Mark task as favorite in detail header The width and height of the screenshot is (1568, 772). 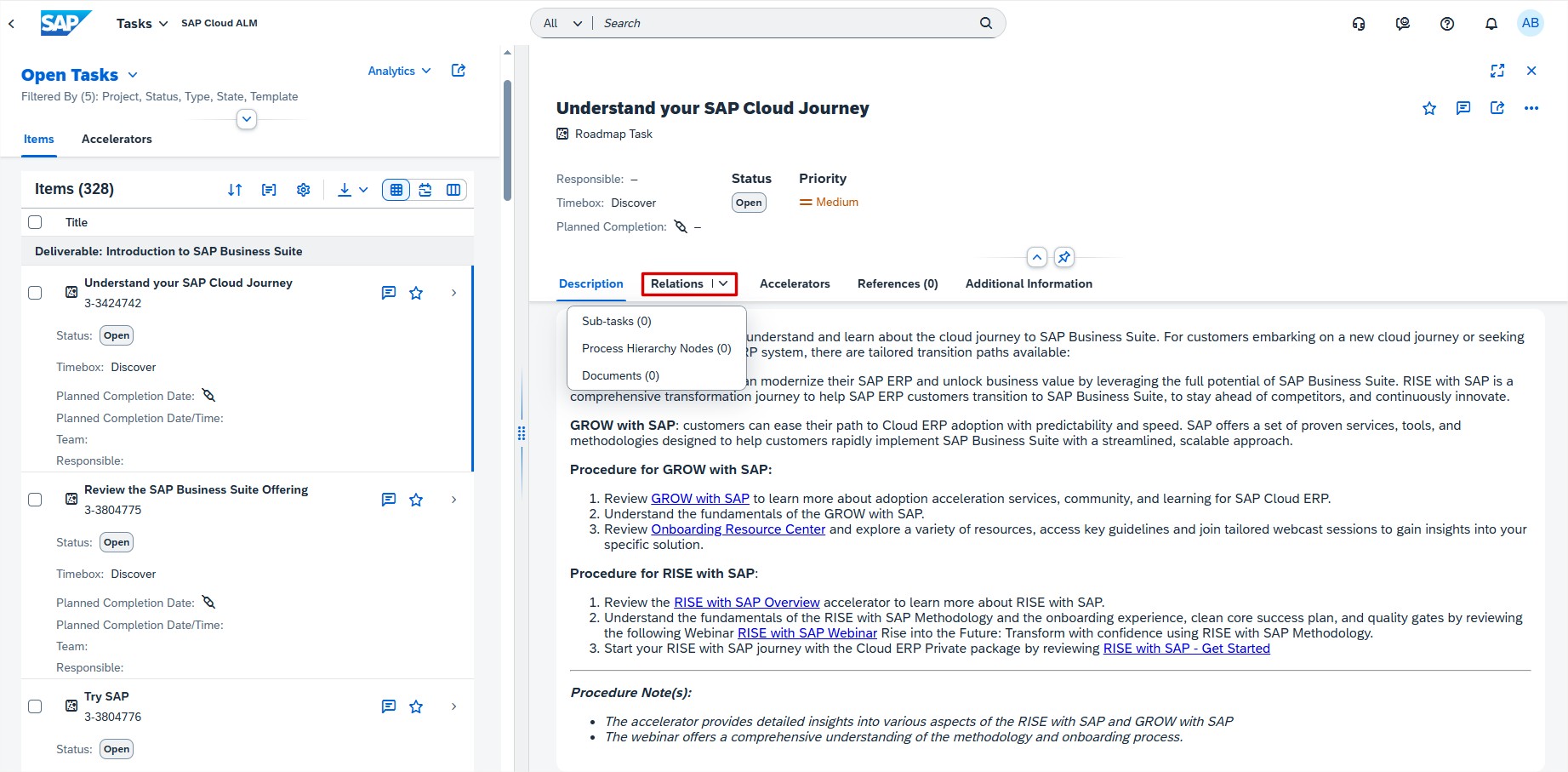pyautogui.click(x=1429, y=108)
